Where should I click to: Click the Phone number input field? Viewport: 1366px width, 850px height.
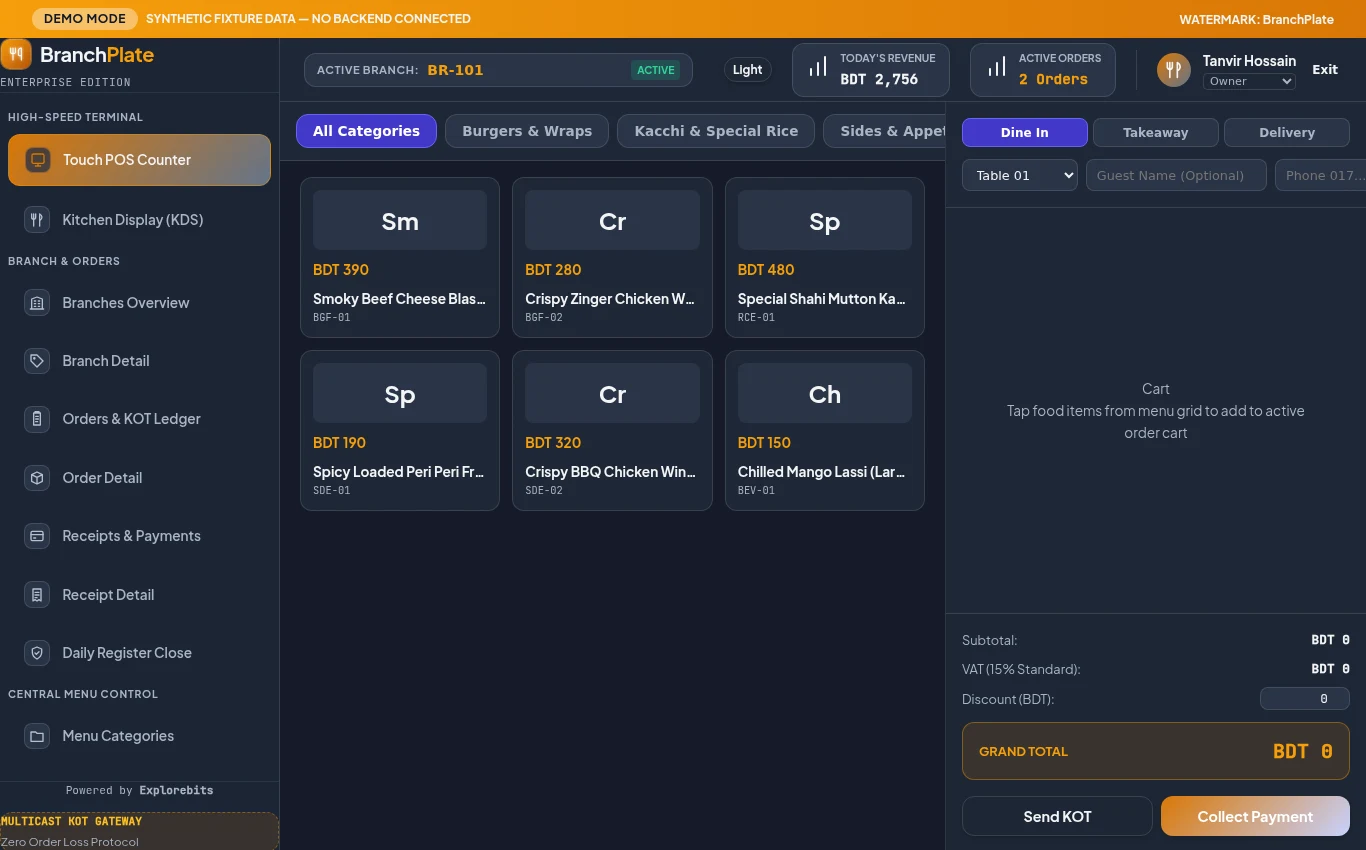1320,175
